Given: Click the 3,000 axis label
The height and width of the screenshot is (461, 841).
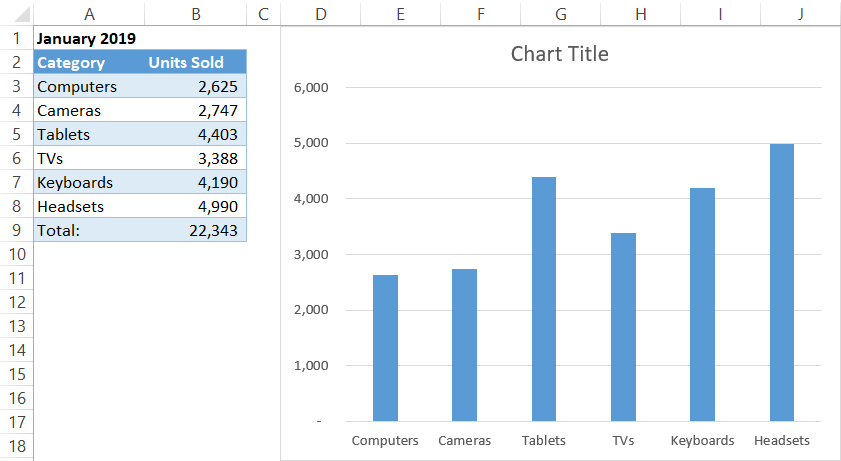Looking at the screenshot, I should pyautogui.click(x=311, y=254).
